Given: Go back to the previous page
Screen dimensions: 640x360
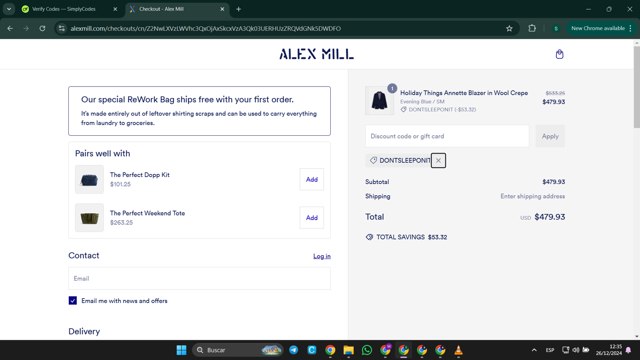Looking at the screenshot, I should tap(10, 29).
